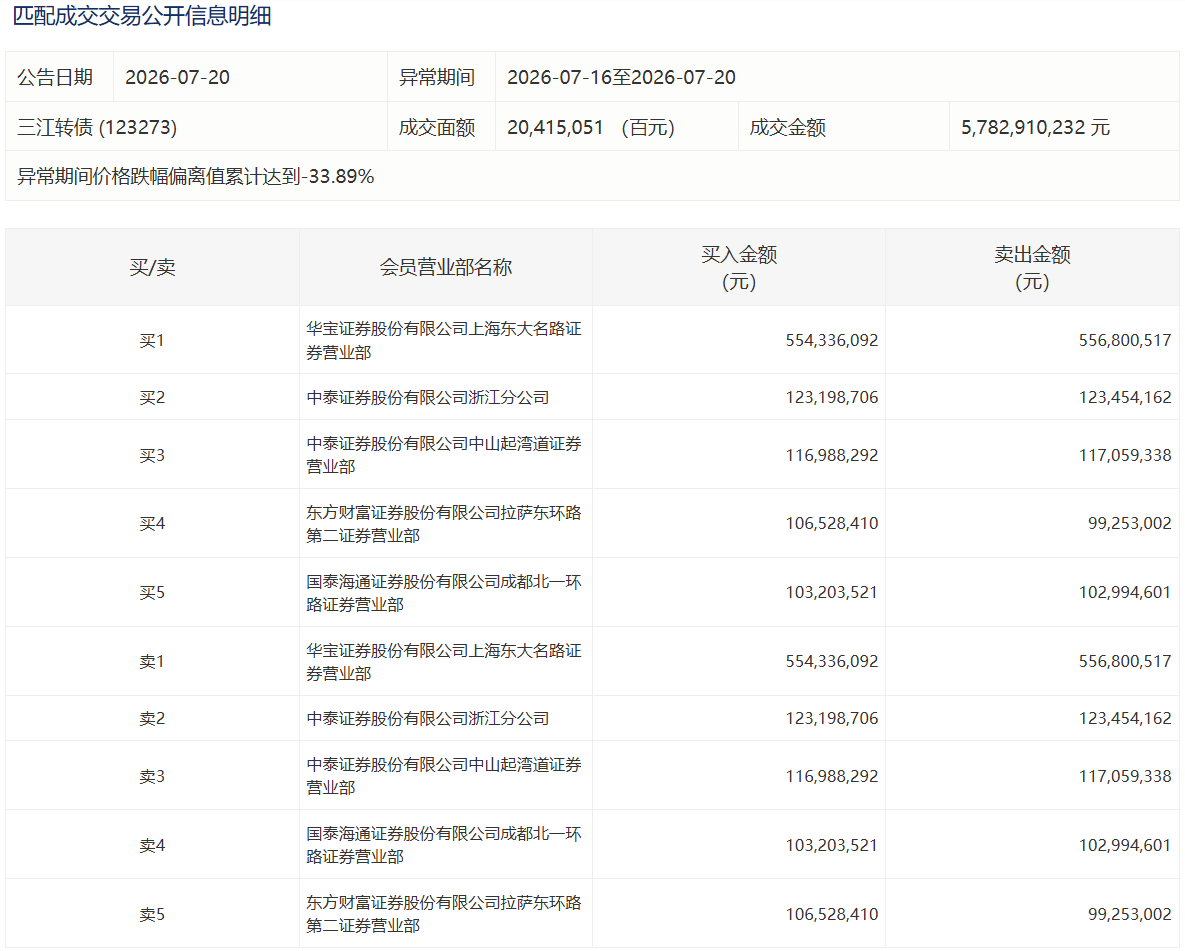Click the 会员营业部名称 column header
The height and width of the screenshot is (951, 1185).
tap(446, 268)
